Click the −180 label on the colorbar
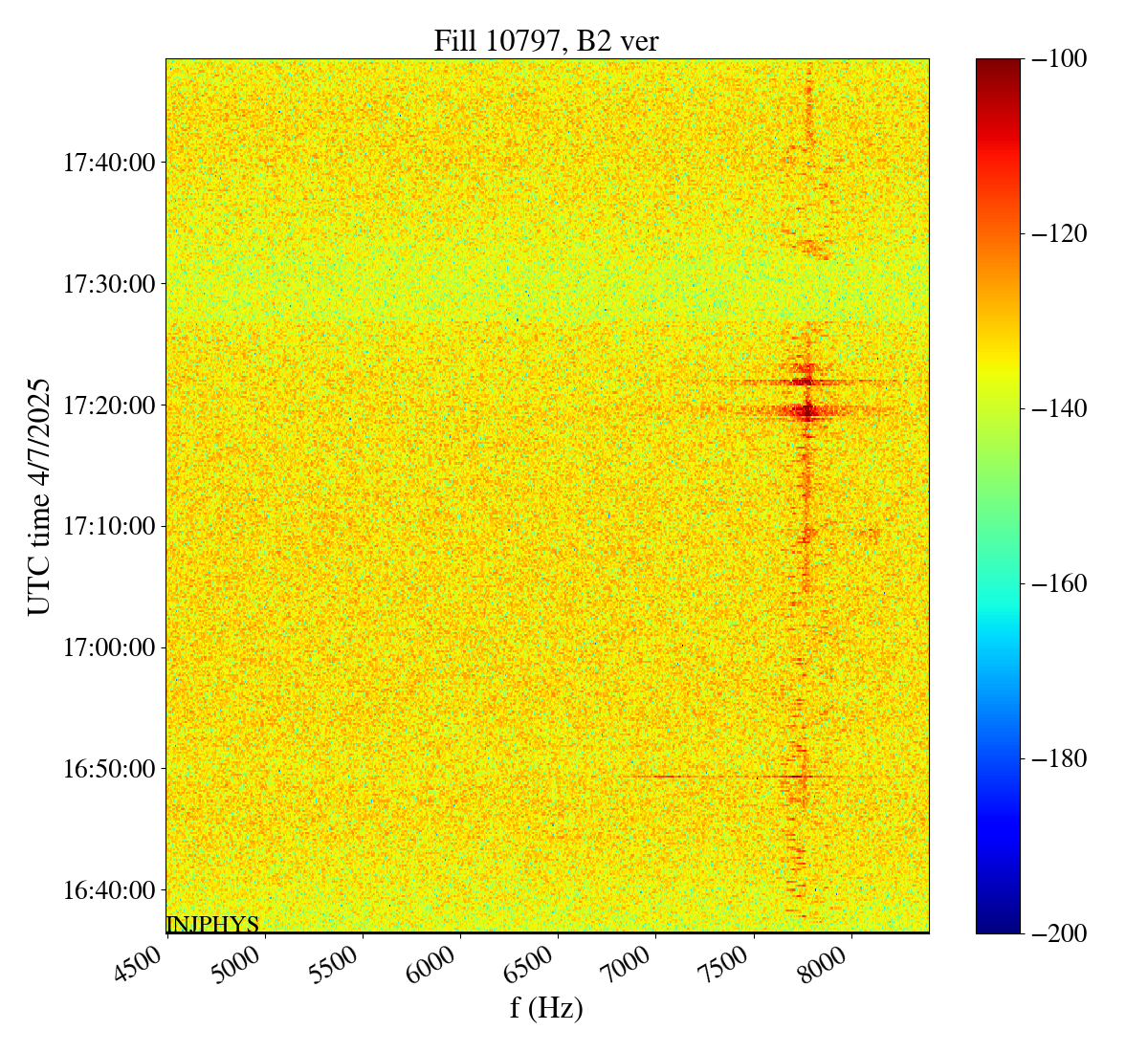This screenshot has height=1052, width=1148. pyautogui.click(x=1055, y=758)
